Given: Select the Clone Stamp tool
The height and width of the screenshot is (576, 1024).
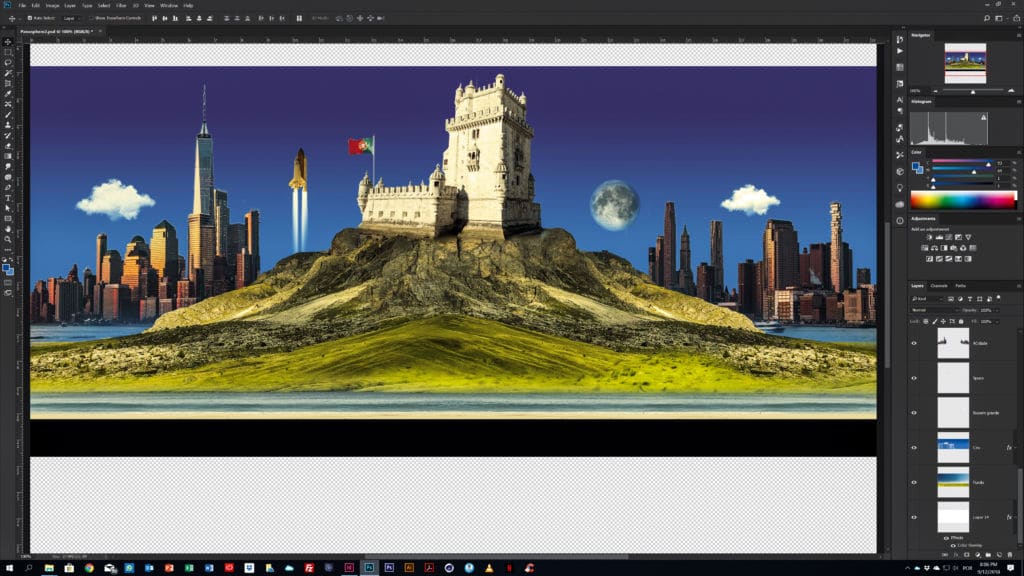Looking at the screenshot, I should click(8, 125).
